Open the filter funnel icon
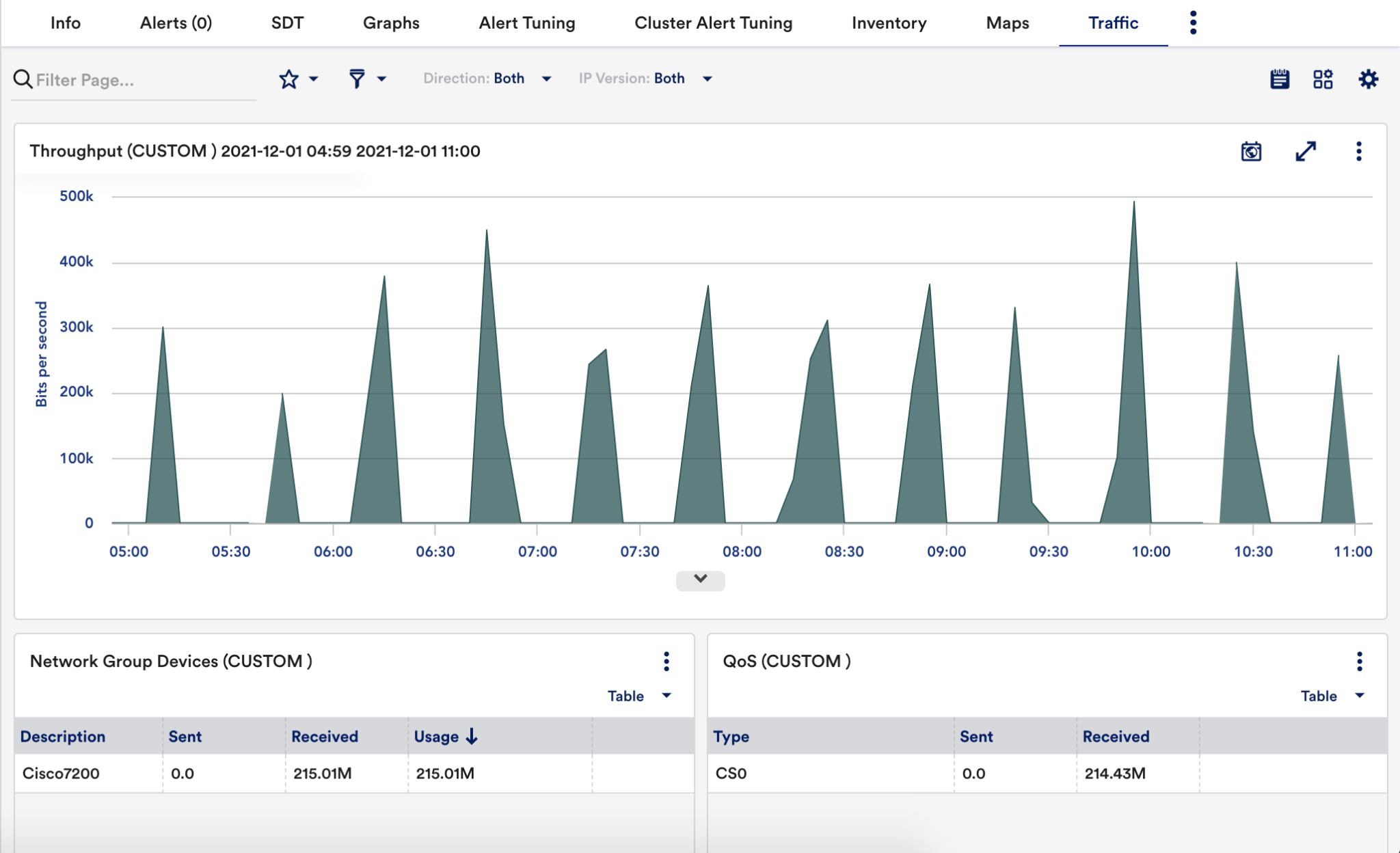This screenshot has height=853, width=1400. click(x=358, y=78)
